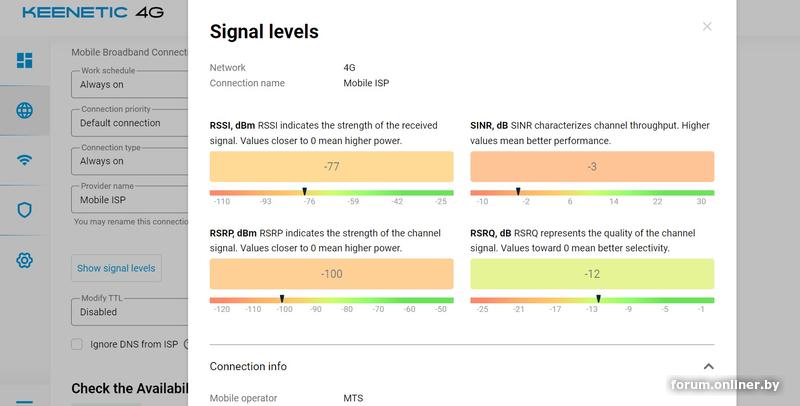
Task: Click the RSSI level marker on scale
Action: pyautogui.click(x=305, y=192)
